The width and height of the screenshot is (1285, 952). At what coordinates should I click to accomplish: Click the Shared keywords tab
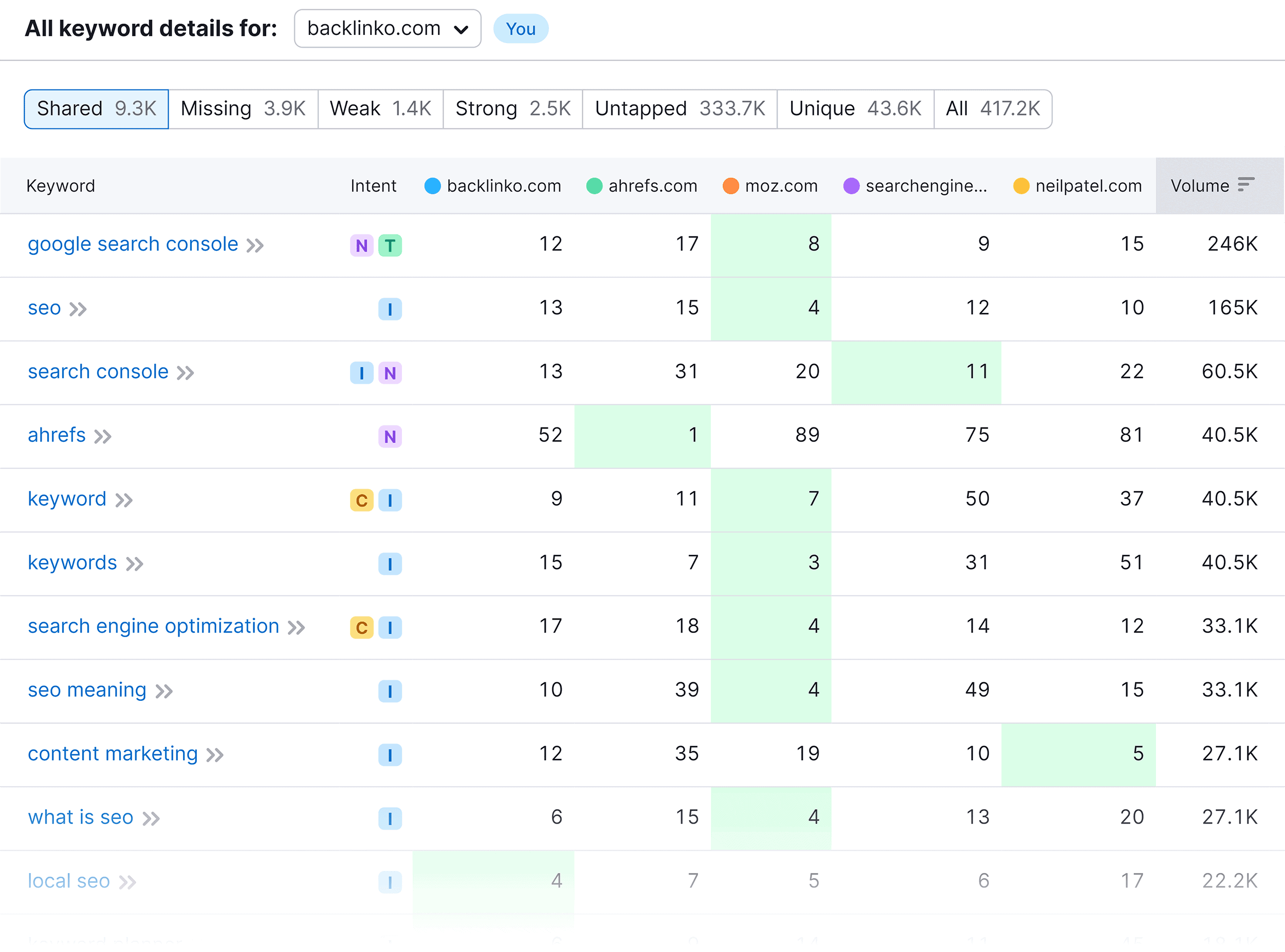94,108
